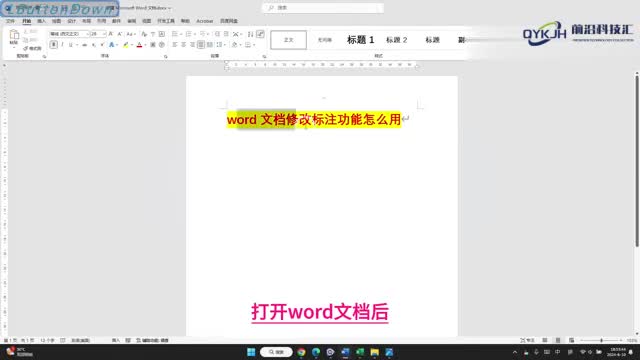Click the Decrease Indent icon

point(217,34)
